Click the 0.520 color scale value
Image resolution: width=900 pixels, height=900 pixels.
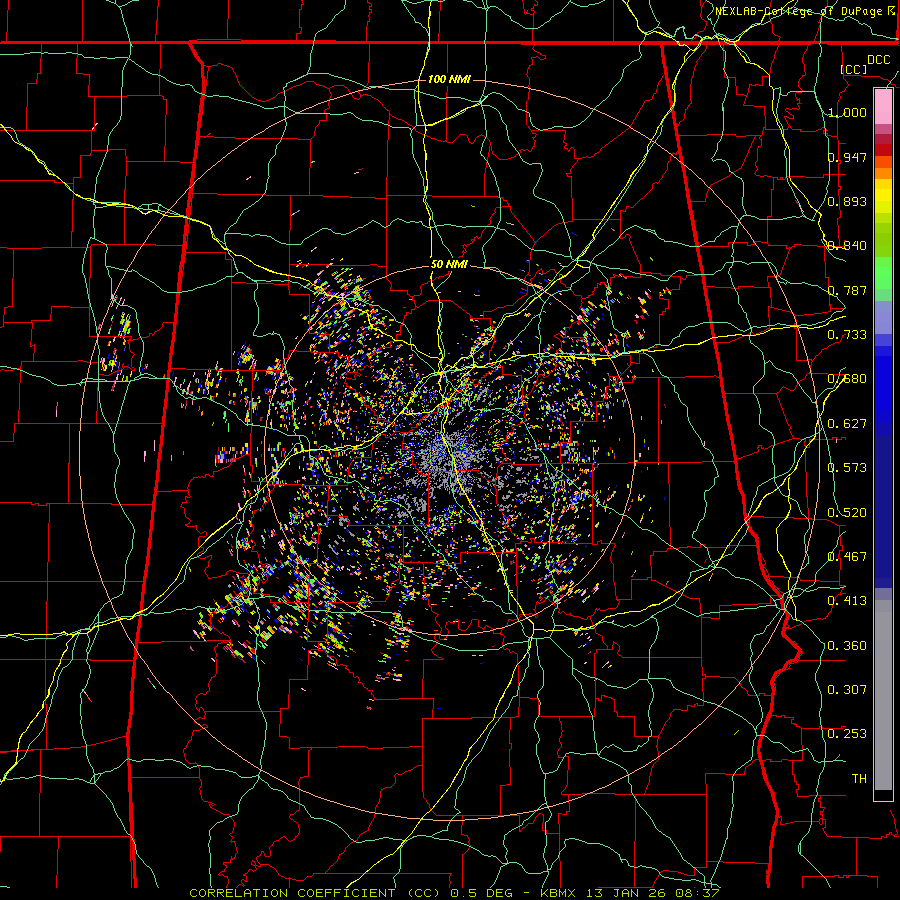tap(847, 513)
